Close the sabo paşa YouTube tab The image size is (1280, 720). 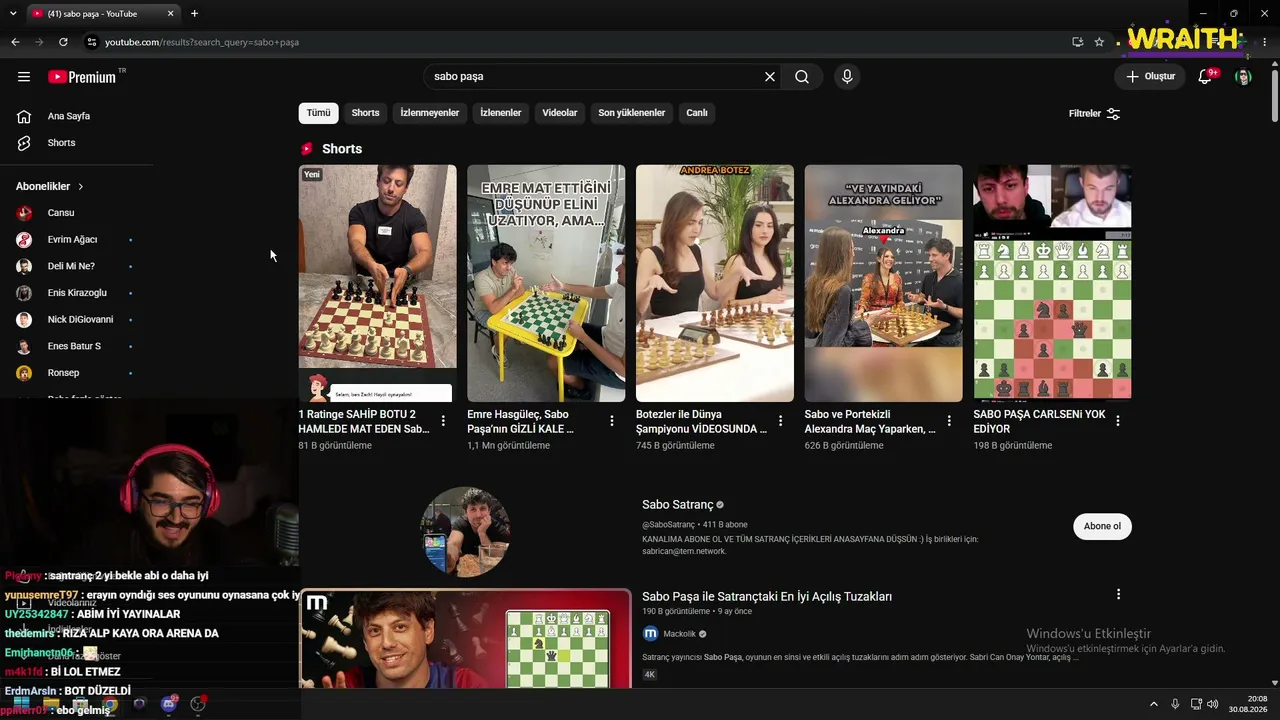[170, 13]
